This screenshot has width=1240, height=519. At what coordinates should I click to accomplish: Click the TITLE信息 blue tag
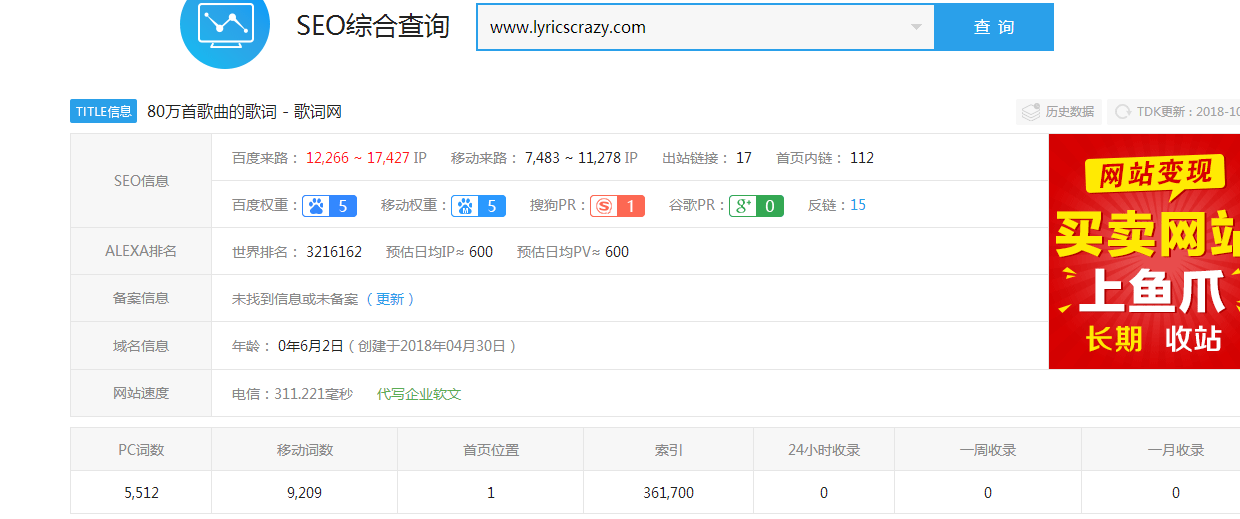point(104,111)
